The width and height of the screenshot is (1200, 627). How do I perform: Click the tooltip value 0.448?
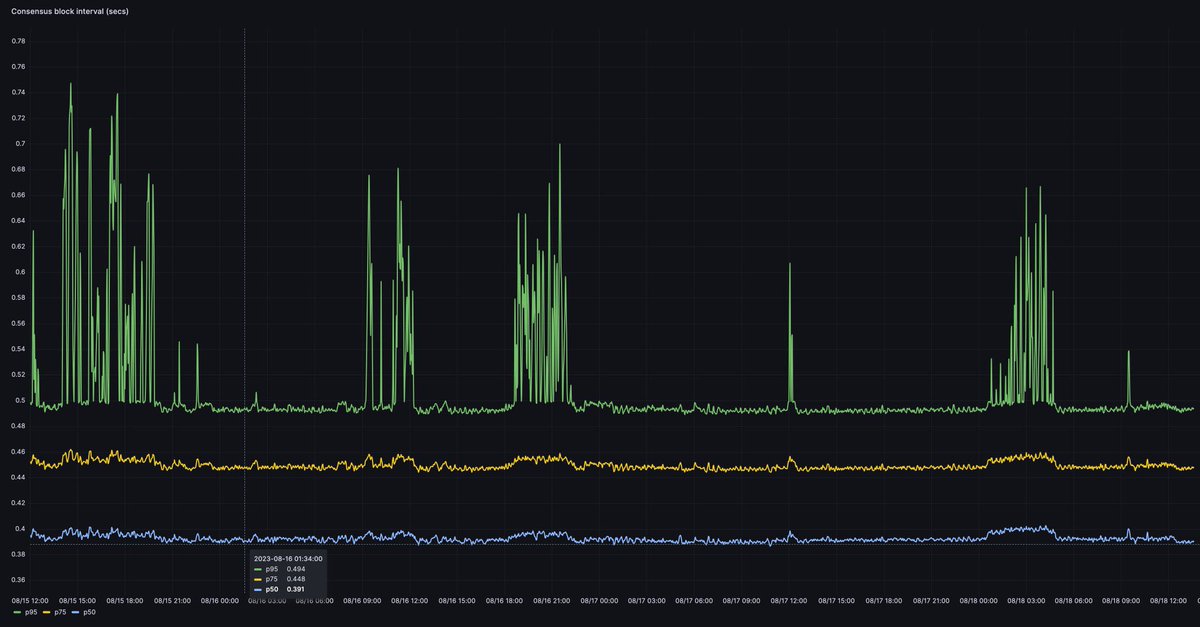click(x=296, y=578)
